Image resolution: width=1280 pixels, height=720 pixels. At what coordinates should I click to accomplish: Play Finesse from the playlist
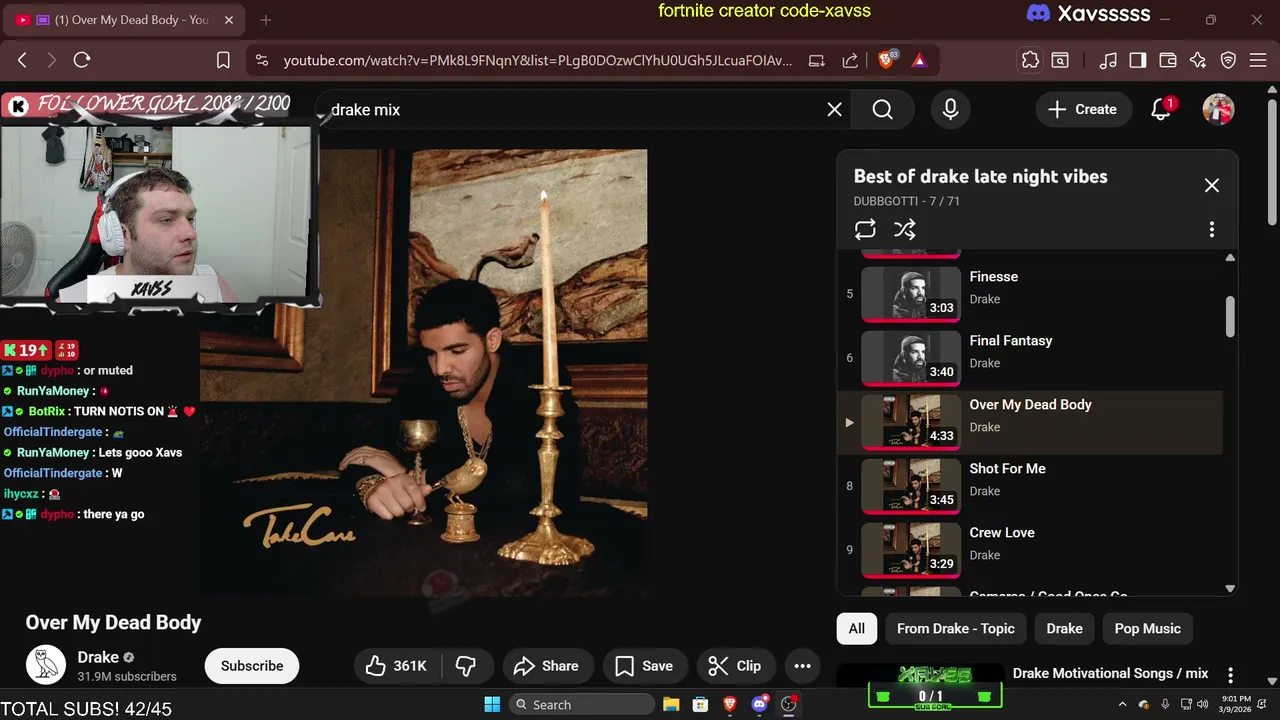(1030, 294)
